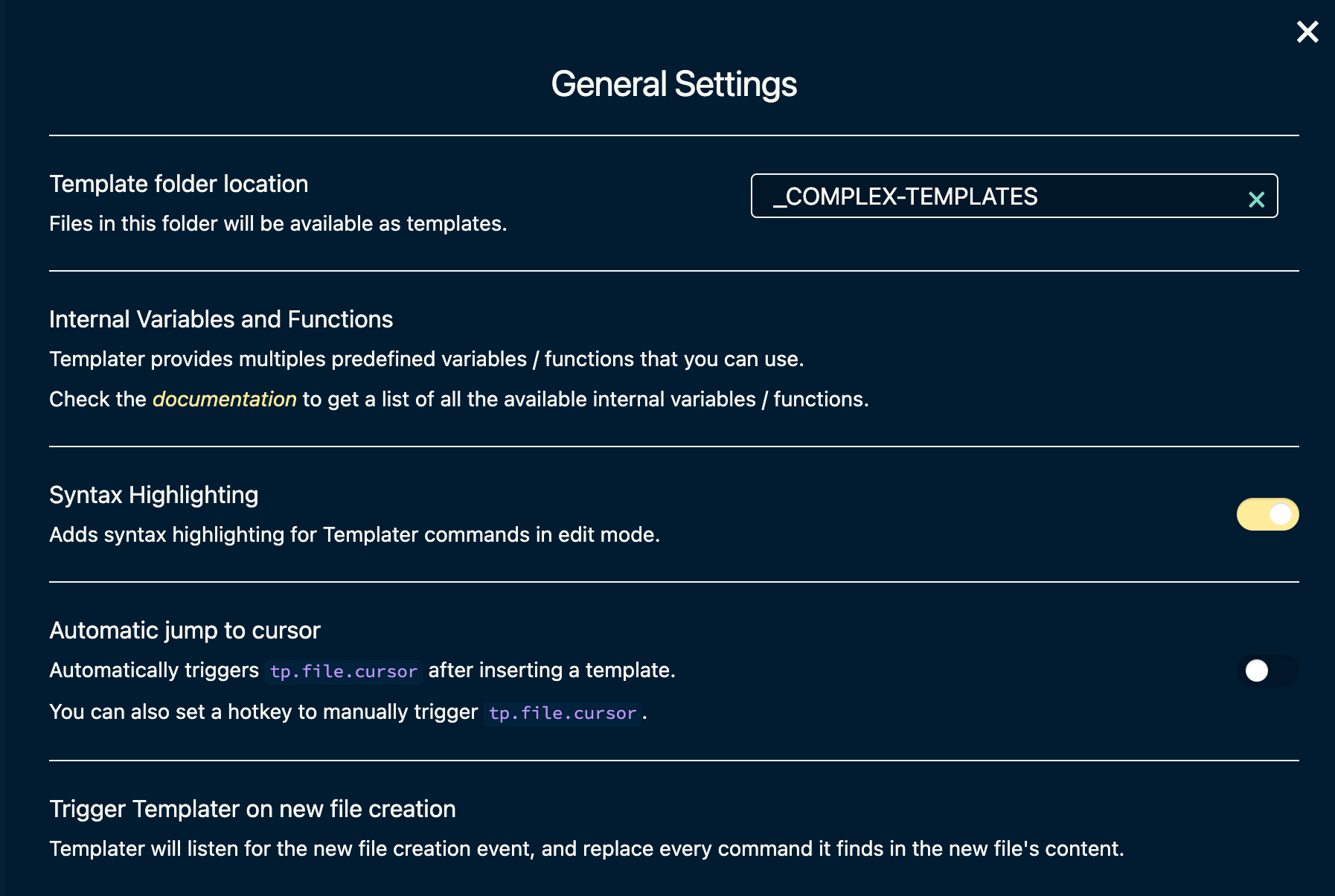The image size is (1335, 896).
Task: Click the new file creation event description
Action: pos(587,848)
